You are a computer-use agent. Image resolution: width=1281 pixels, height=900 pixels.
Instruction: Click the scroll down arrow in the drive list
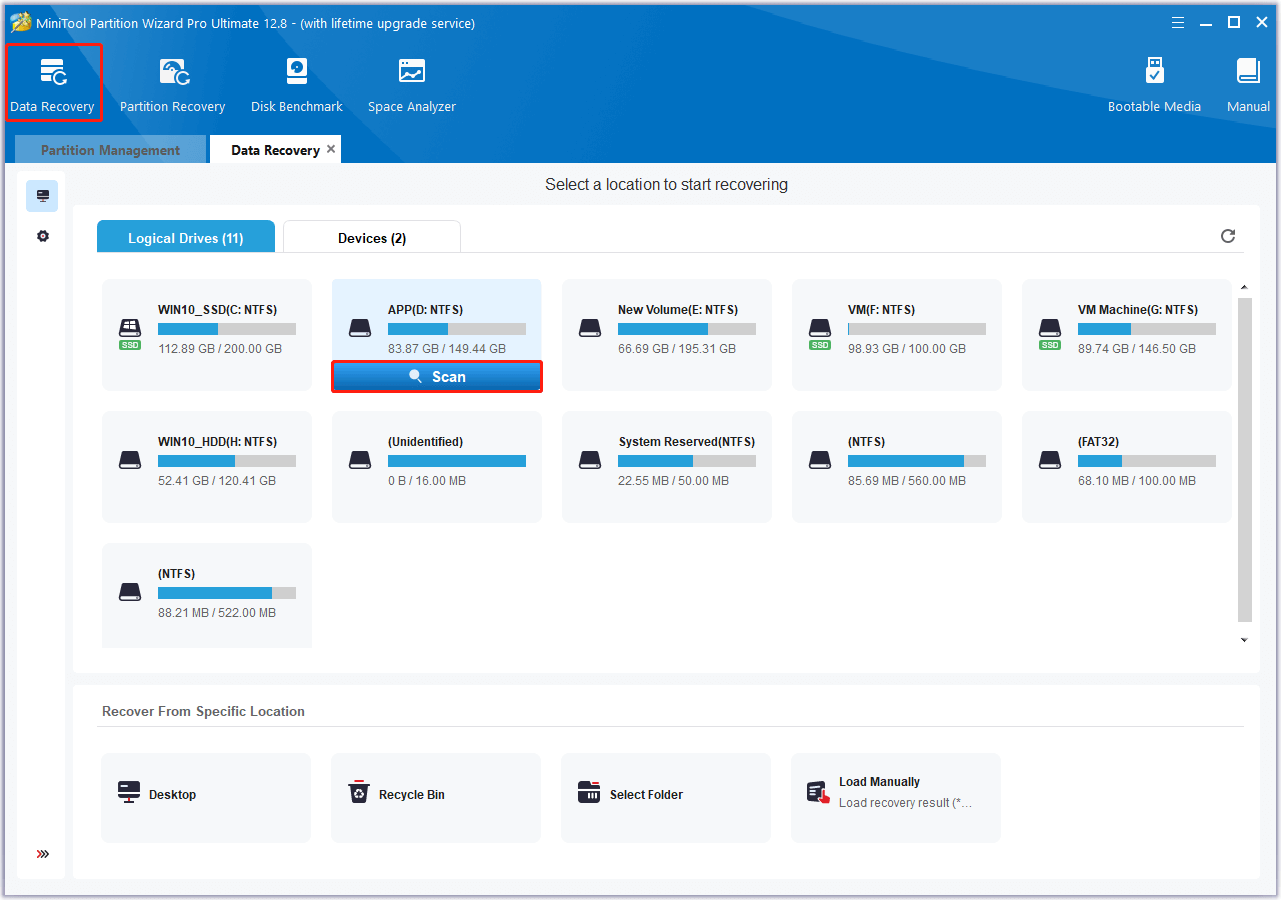pyautogui.click(x=1244, y=640)
